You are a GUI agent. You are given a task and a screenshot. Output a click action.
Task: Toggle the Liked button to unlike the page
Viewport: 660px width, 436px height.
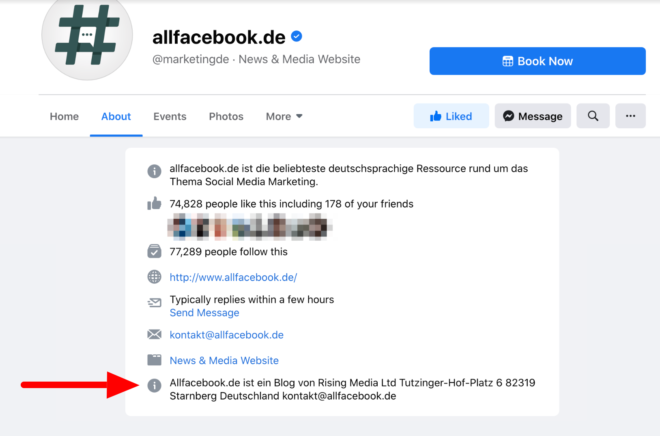point(451,116)
